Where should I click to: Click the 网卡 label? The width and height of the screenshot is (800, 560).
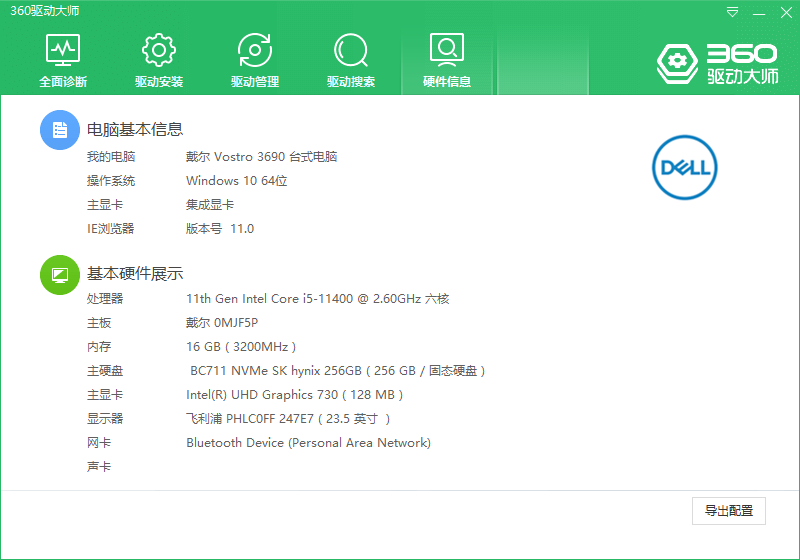click(99, 443)
